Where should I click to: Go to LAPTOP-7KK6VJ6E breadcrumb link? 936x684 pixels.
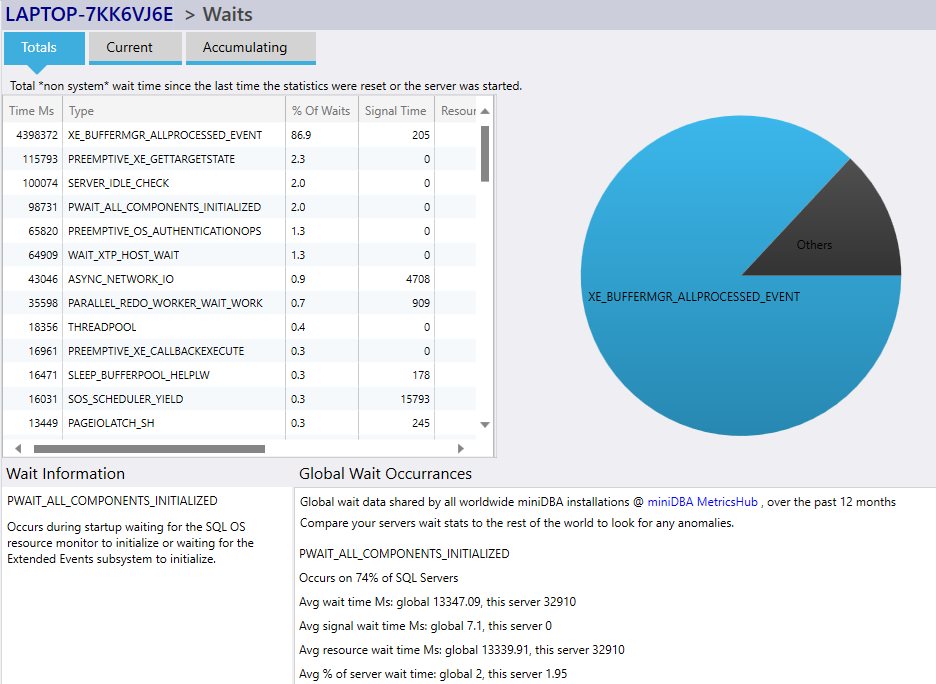[90, 14]
